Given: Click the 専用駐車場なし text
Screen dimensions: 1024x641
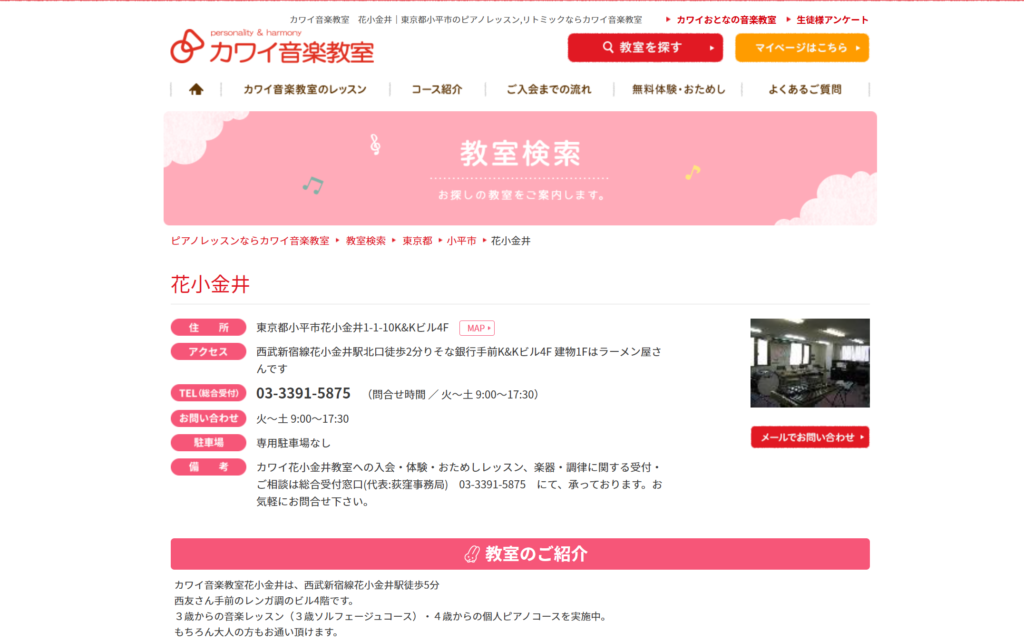Looking at the screenshot, I should click(293, 443).
